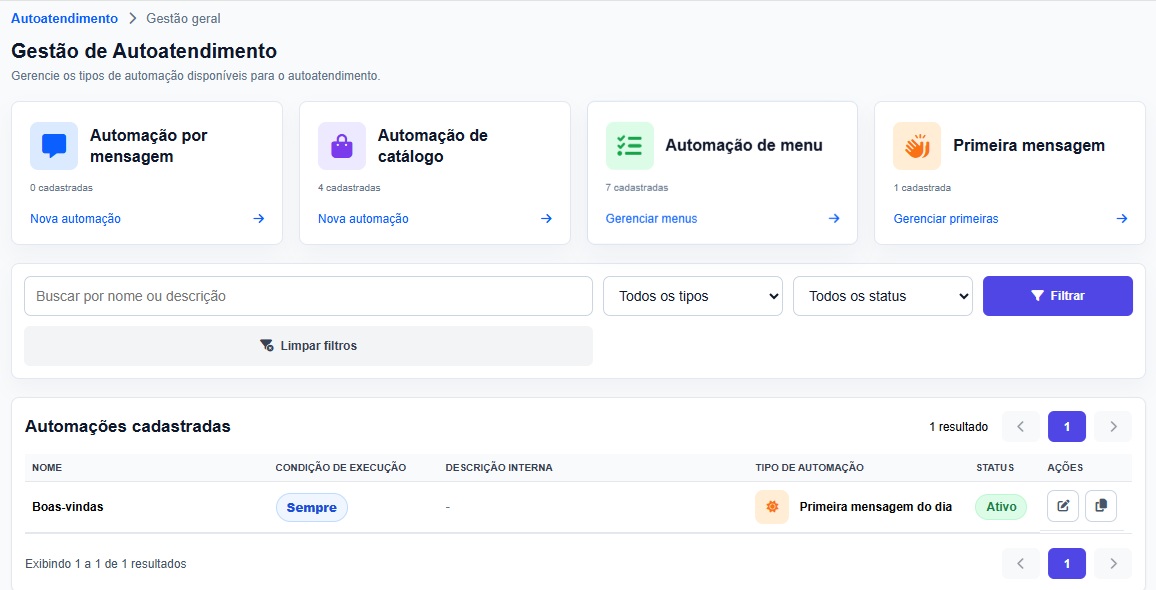This screenshot has width=1156, height=590.
Task: Select page 1 in bottom pagination
Action: [1067, 563]
